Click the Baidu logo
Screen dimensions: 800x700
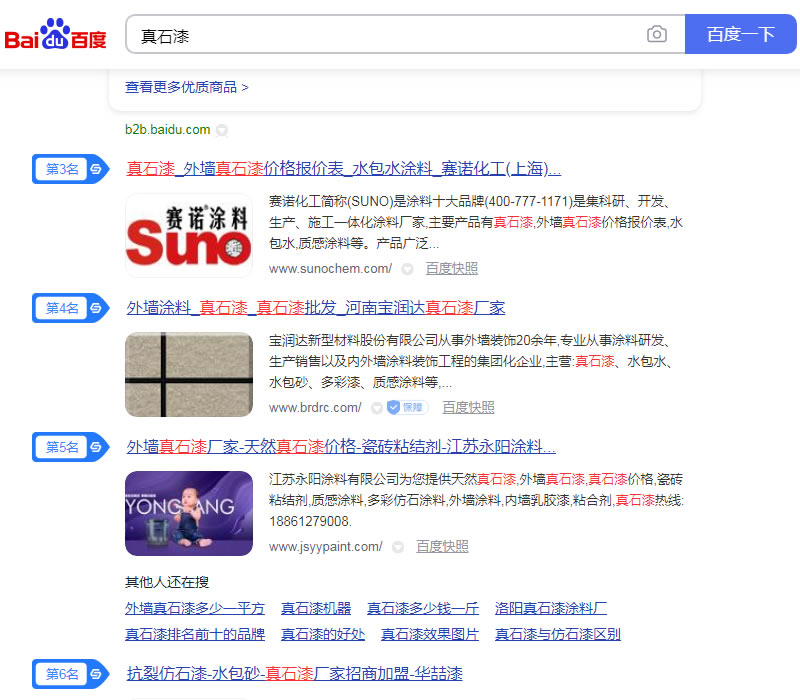[55, 35]
